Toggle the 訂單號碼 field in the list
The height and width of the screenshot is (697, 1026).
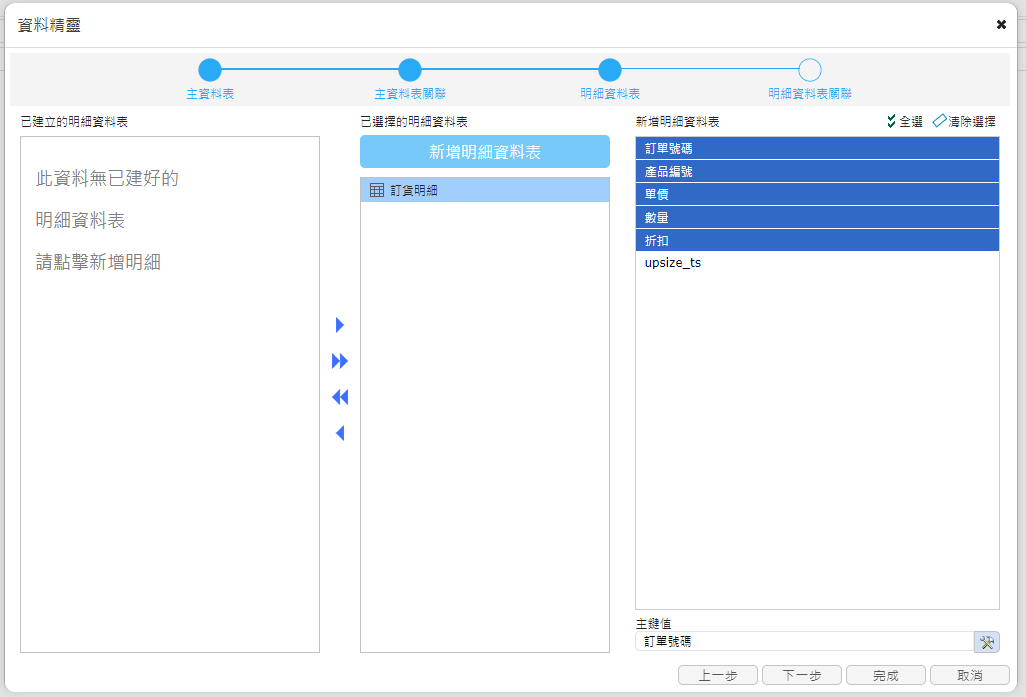click(817, 149)
